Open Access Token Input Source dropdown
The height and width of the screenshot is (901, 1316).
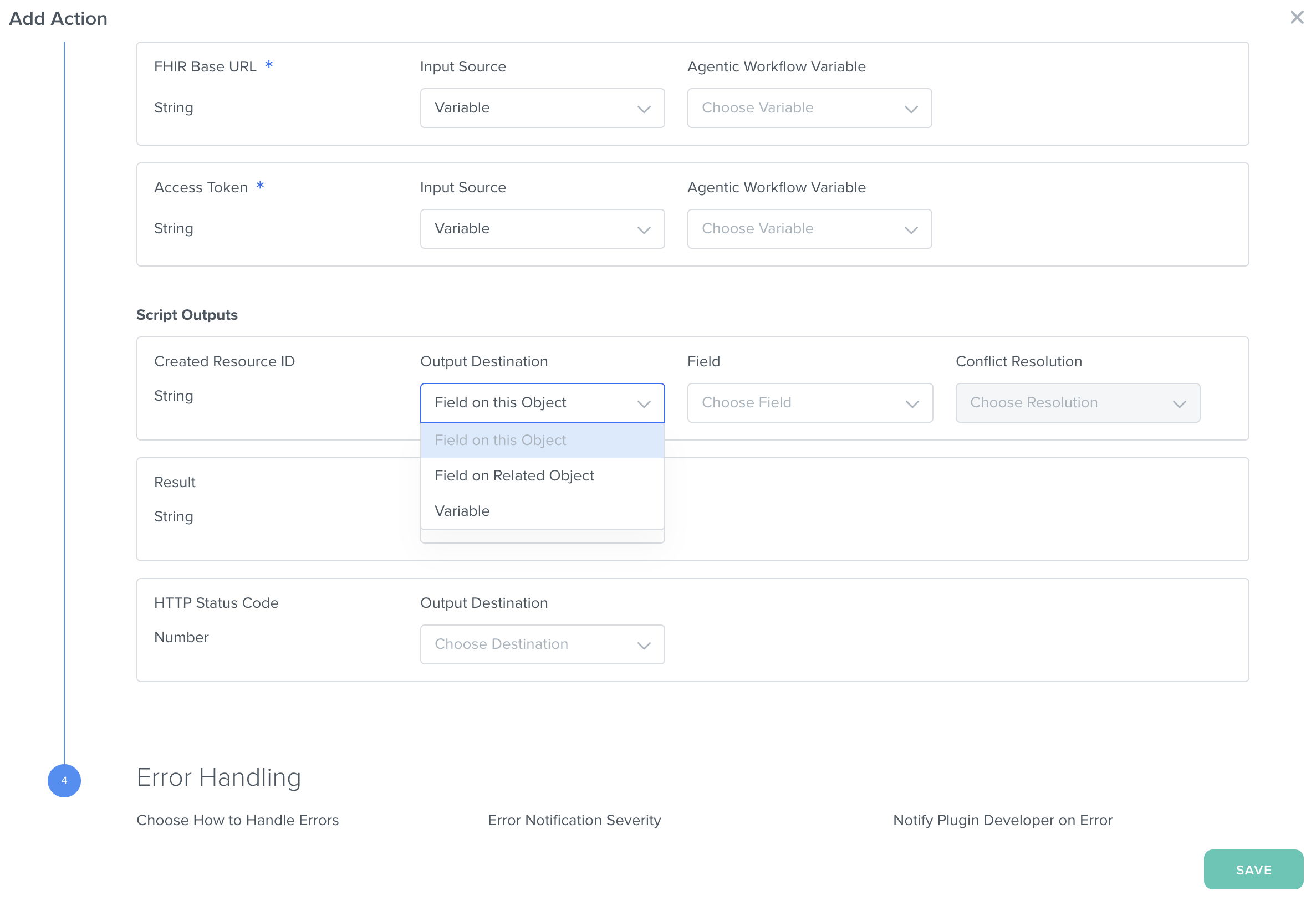(542, 229)
